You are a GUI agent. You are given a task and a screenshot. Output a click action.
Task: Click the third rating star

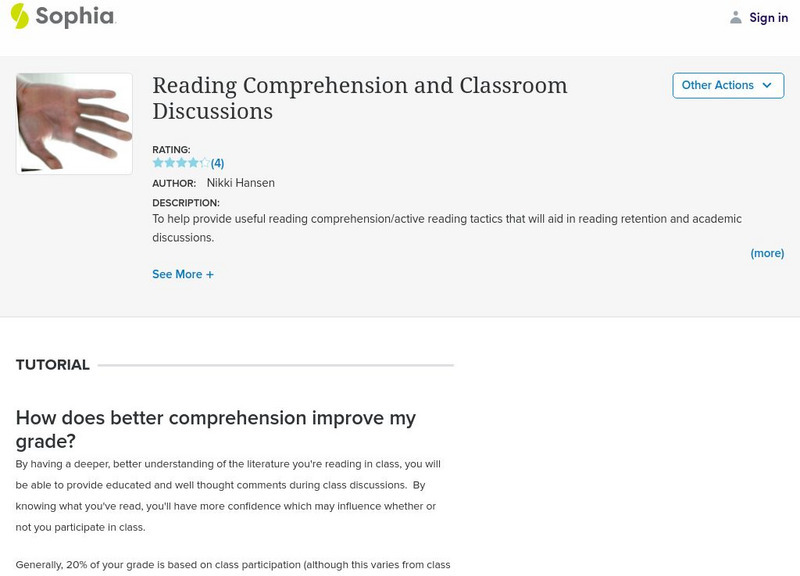click(x=181, y=163)
